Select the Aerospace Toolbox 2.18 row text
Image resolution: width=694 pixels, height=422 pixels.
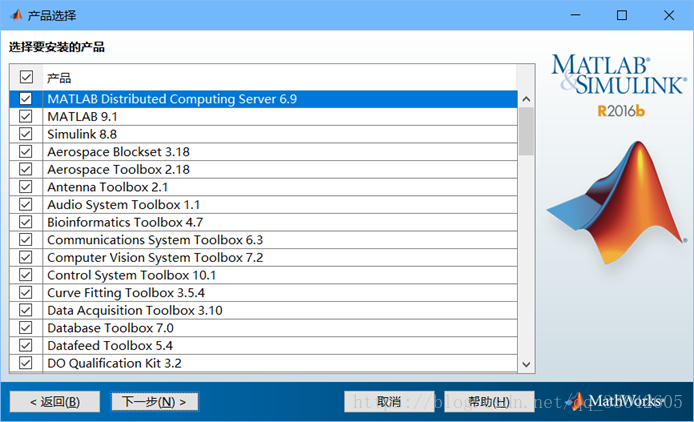coord(118,170)
